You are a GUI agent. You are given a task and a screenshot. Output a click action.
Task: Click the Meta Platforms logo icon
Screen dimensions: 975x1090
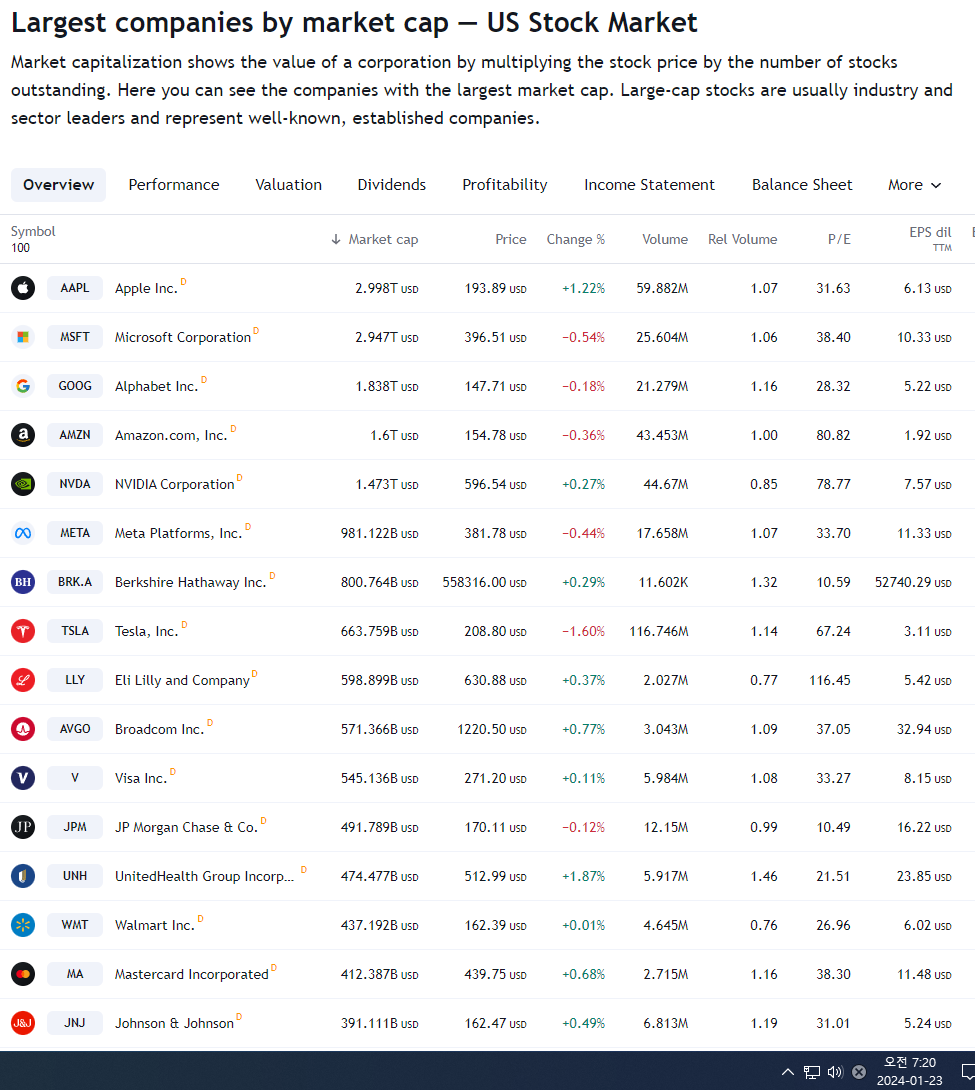(x=23, y=533)
